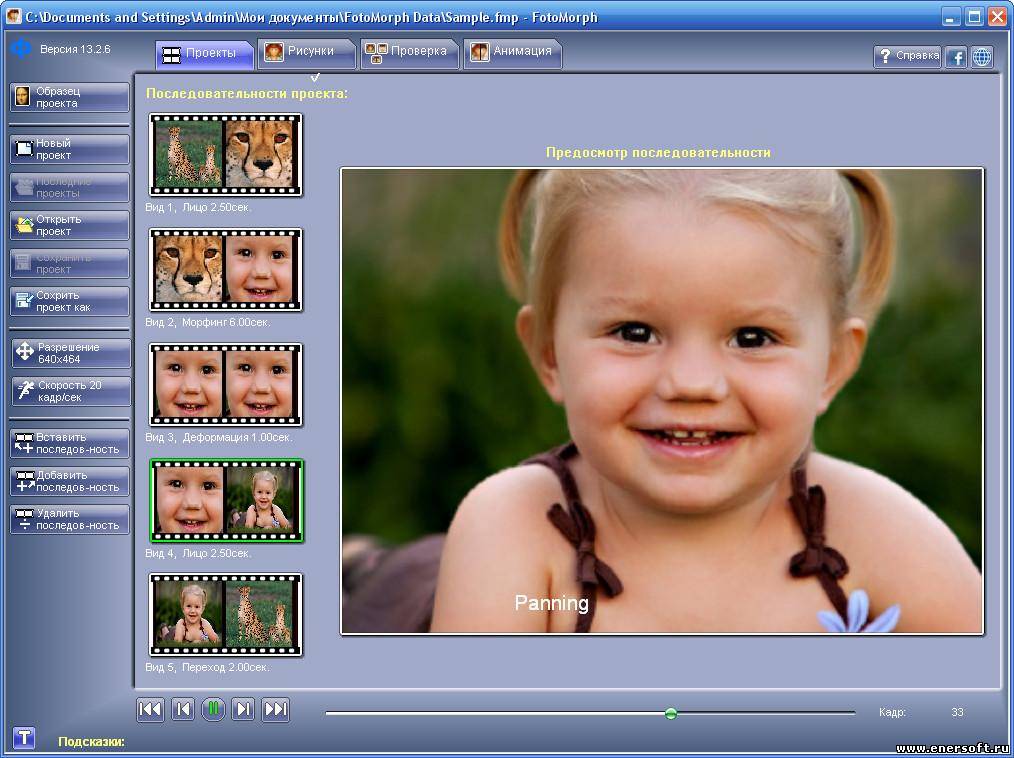
Task: Open the Разрешение 640x464 setting
Action: coord(70,353)
